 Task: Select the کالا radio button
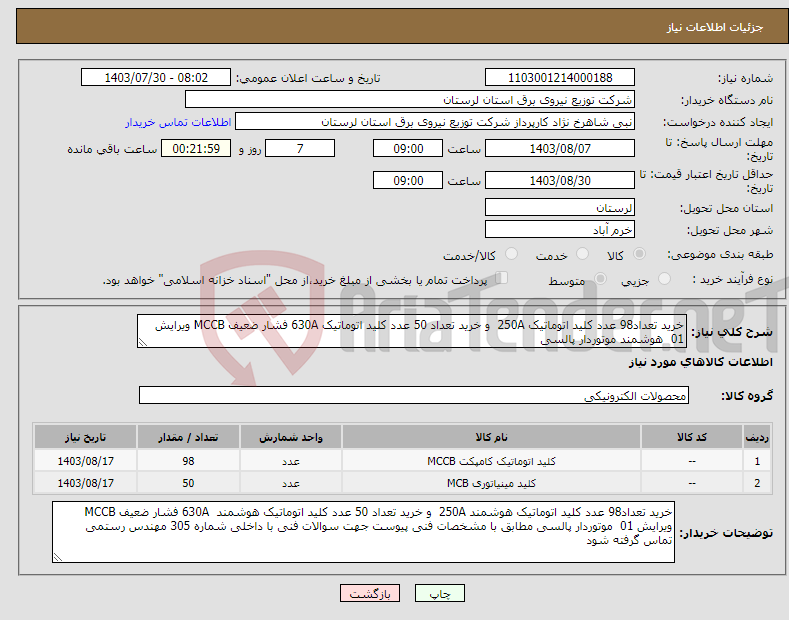[639, 254]
